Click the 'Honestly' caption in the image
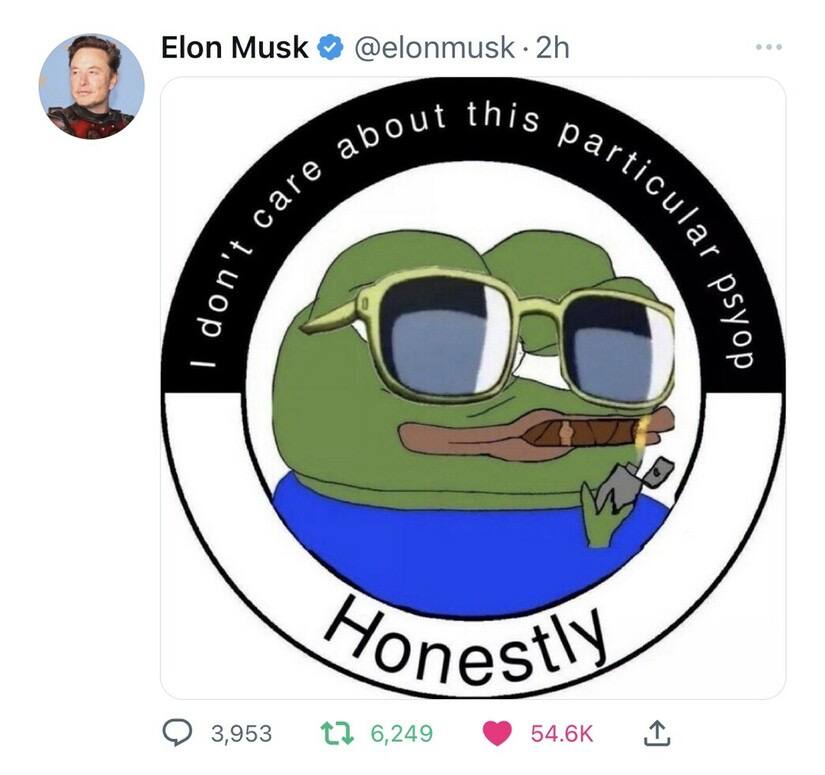Screen dimensions: 825x775 click(466, 641)
